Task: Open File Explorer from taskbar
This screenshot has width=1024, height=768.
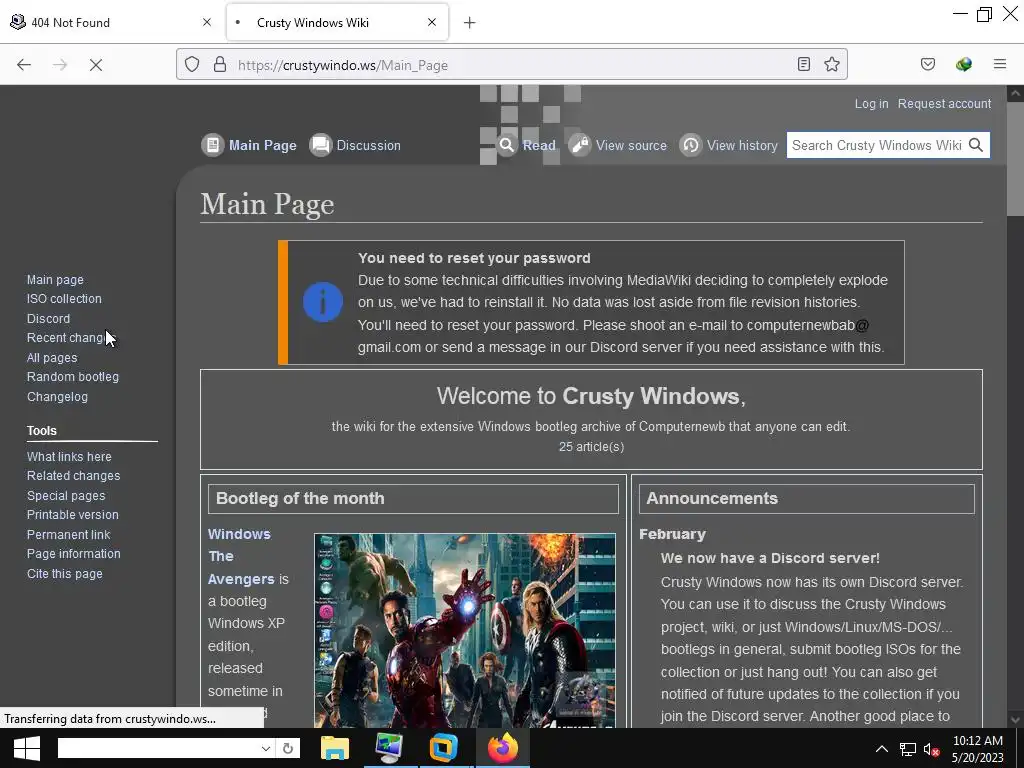Action: pyautogui.click(x=335, y=748)
